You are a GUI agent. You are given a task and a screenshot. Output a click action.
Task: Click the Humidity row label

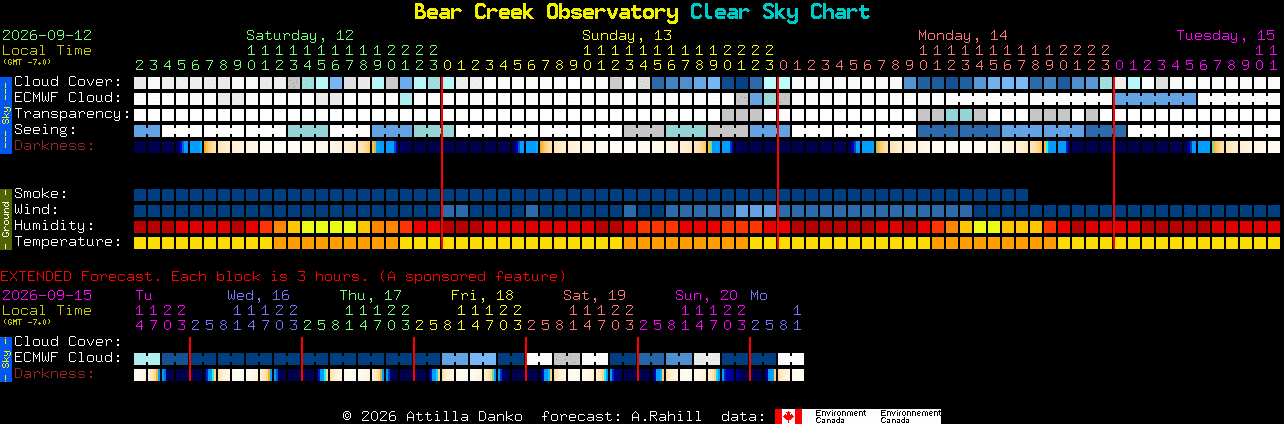point(54,225)
